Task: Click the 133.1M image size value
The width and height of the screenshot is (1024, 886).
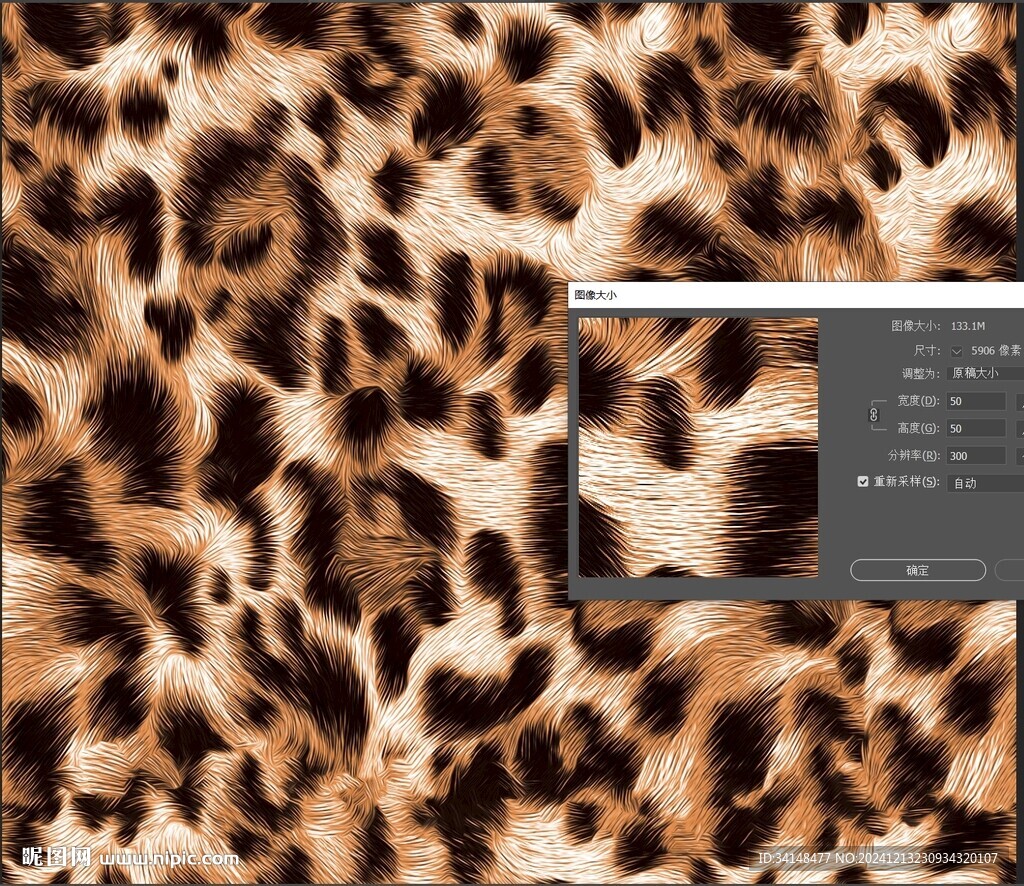Action: coord(968,326)
